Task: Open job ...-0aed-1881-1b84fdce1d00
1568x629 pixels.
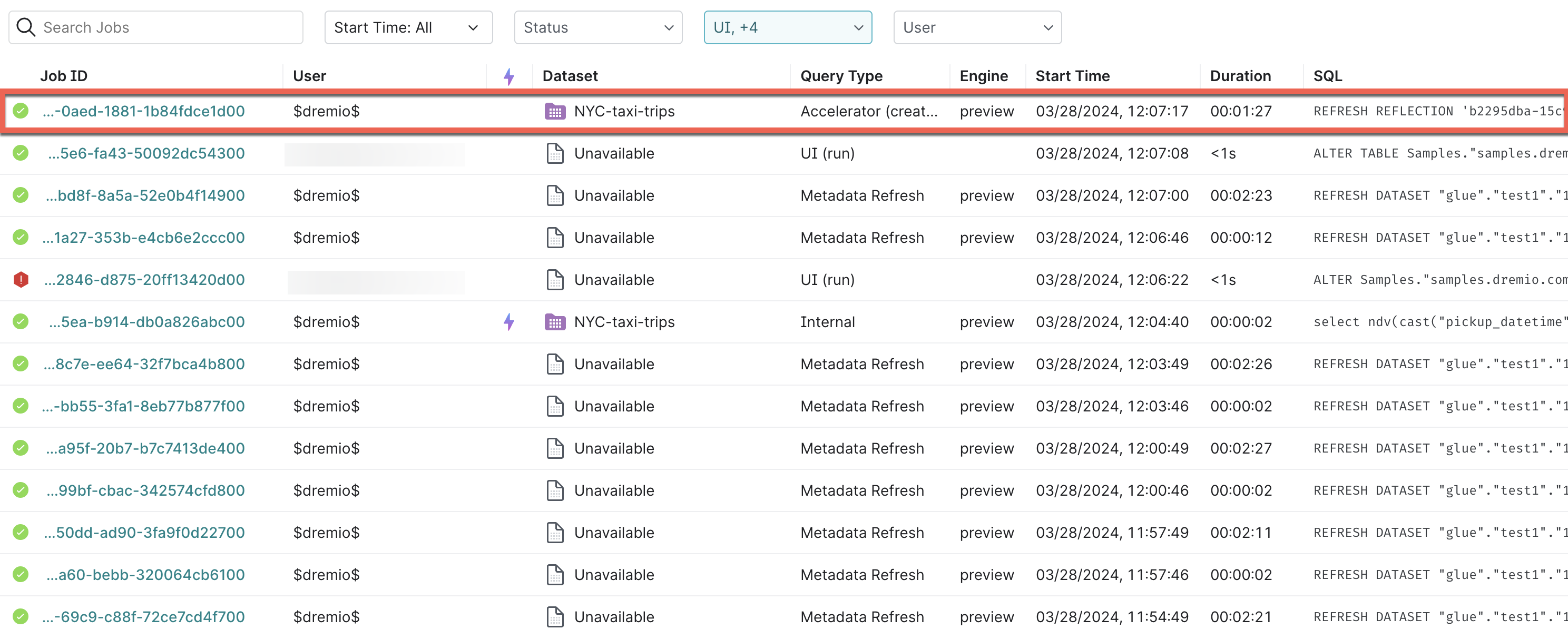Action: [x=144, y=111]
